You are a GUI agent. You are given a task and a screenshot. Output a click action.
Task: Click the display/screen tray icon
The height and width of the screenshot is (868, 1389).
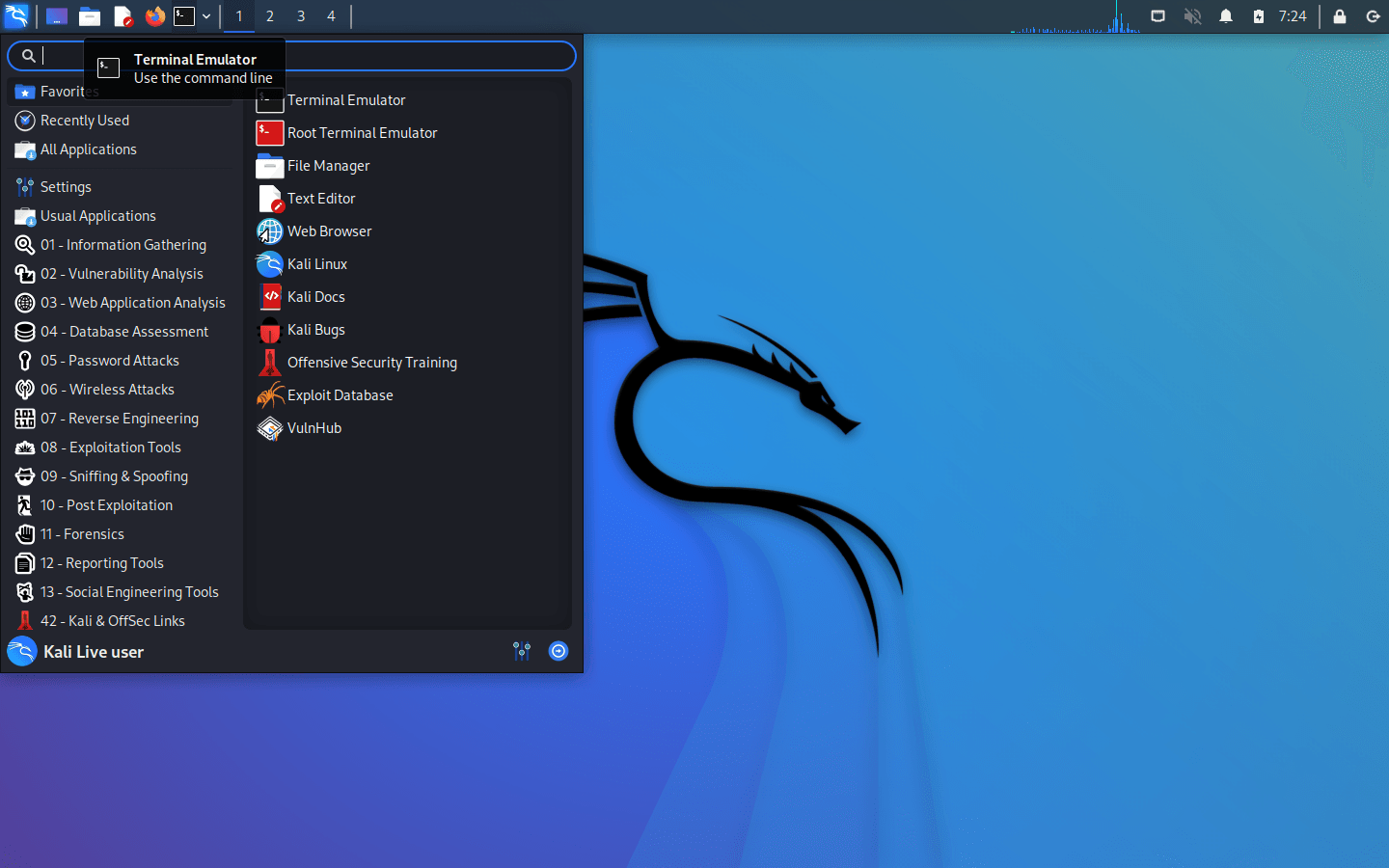[1158, 16]
